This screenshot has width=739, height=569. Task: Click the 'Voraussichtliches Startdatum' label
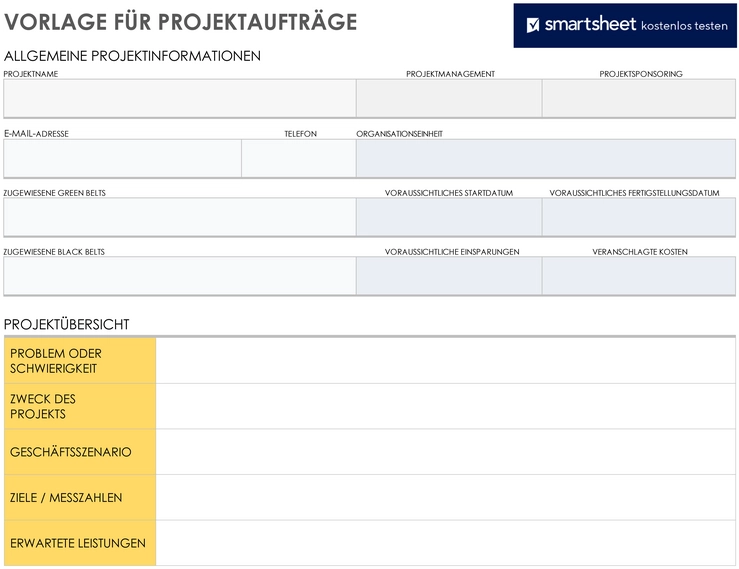pyautogui.click(x=449, y=193)
